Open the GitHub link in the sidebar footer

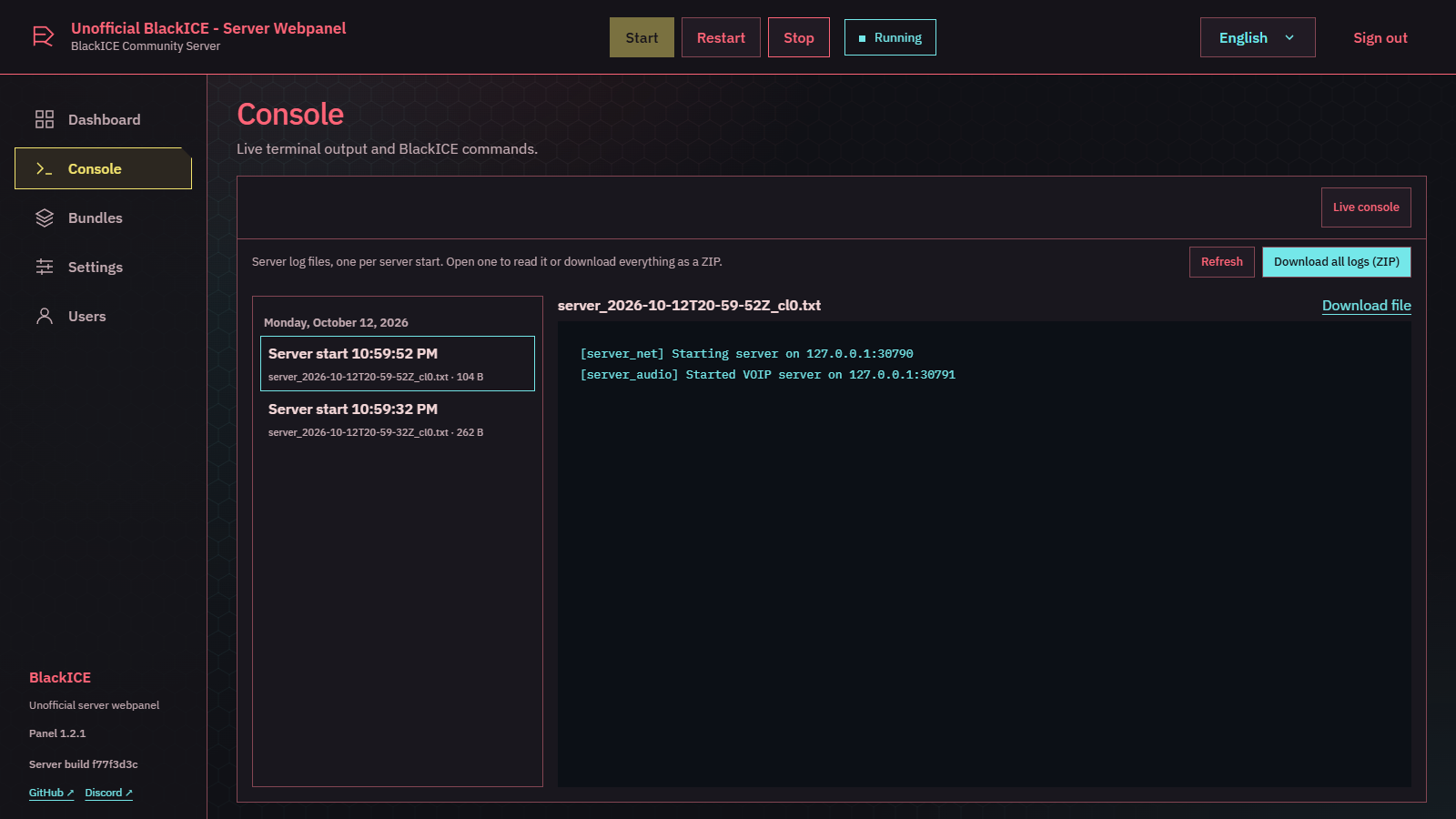(51, 793)
